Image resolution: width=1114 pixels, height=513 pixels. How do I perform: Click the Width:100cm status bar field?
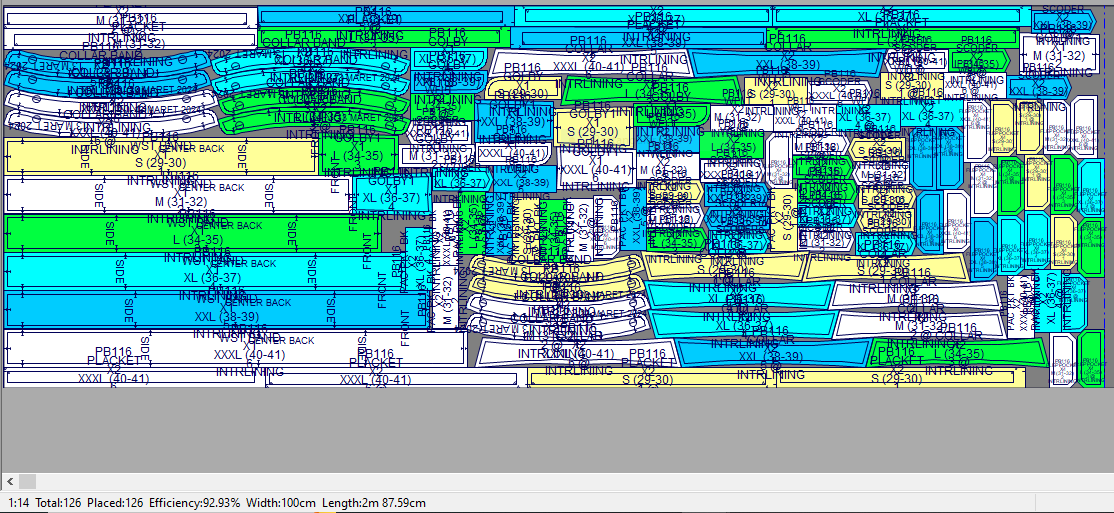283,503
